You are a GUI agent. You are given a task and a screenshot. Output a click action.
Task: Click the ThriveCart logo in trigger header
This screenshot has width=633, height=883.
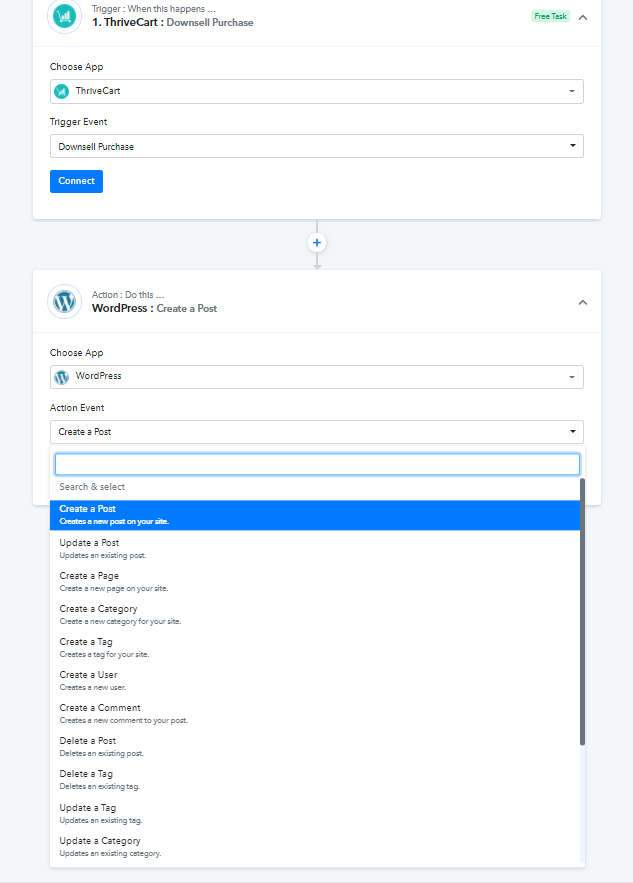pos(64,17)
